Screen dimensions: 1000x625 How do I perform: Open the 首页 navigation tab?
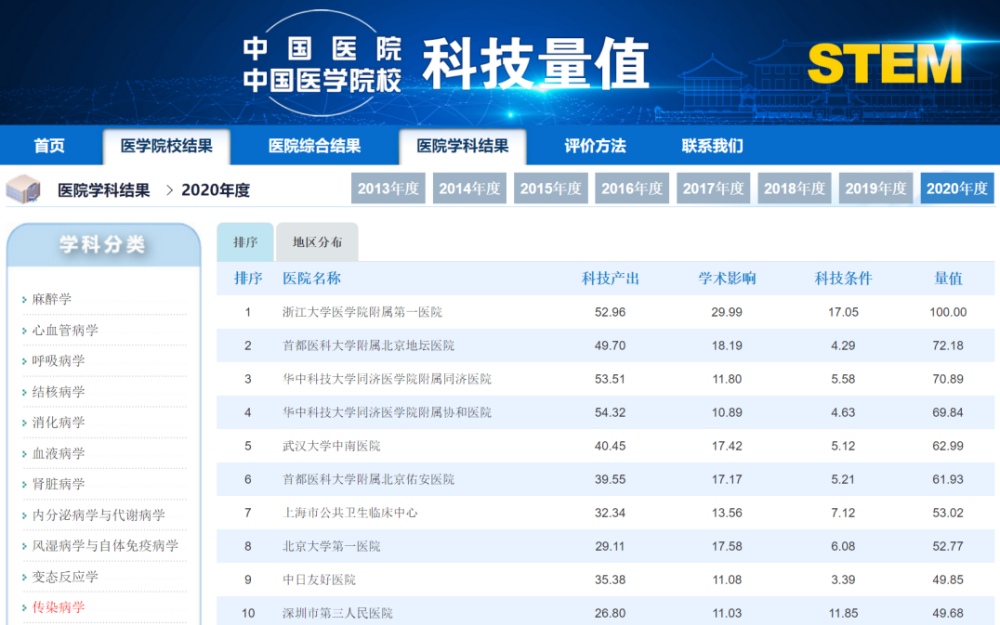coord(49,146)
